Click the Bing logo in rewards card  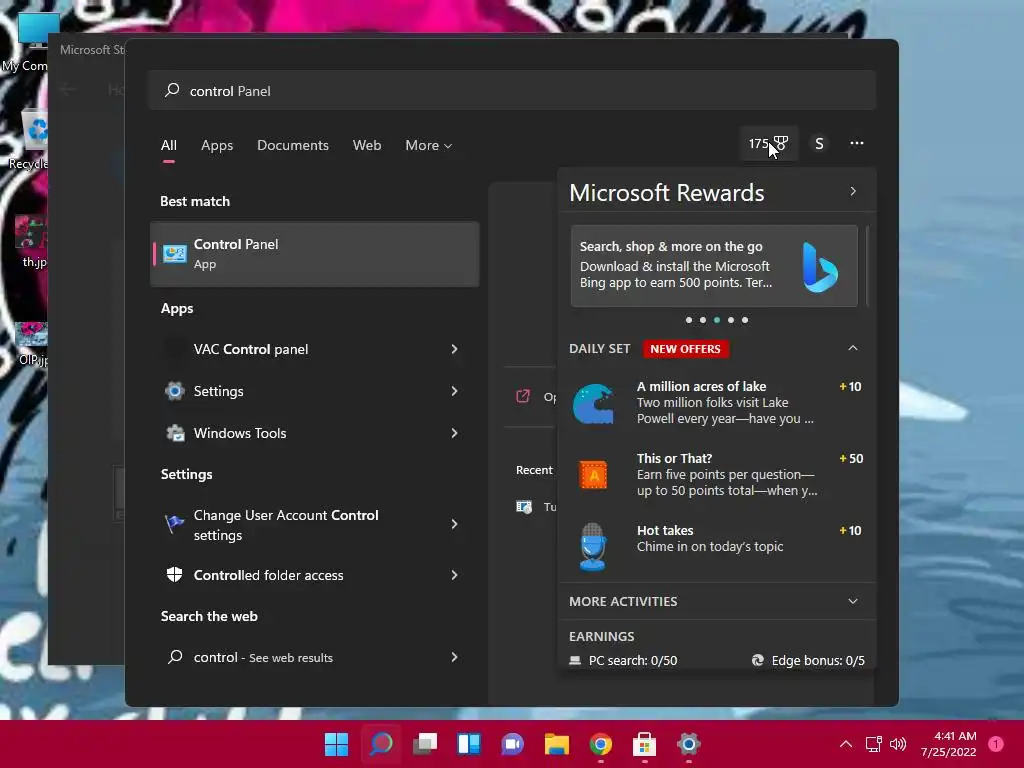coord(820,266)
